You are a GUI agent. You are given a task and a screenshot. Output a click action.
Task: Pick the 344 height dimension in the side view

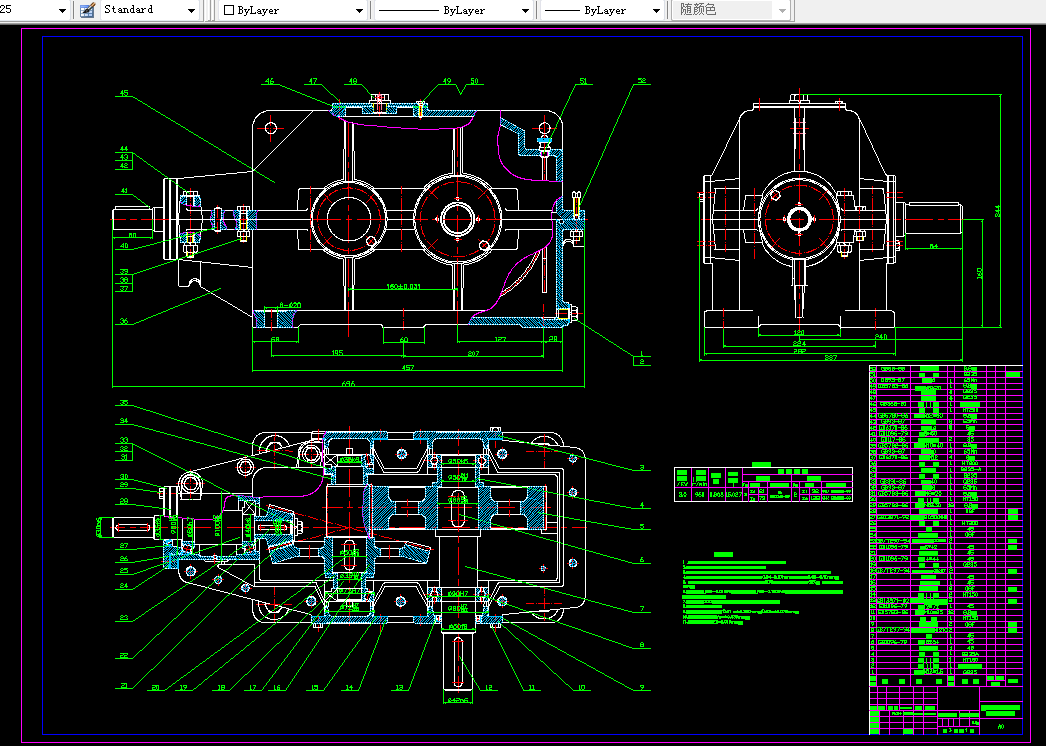pyautogui.click(x=998, y=210)
